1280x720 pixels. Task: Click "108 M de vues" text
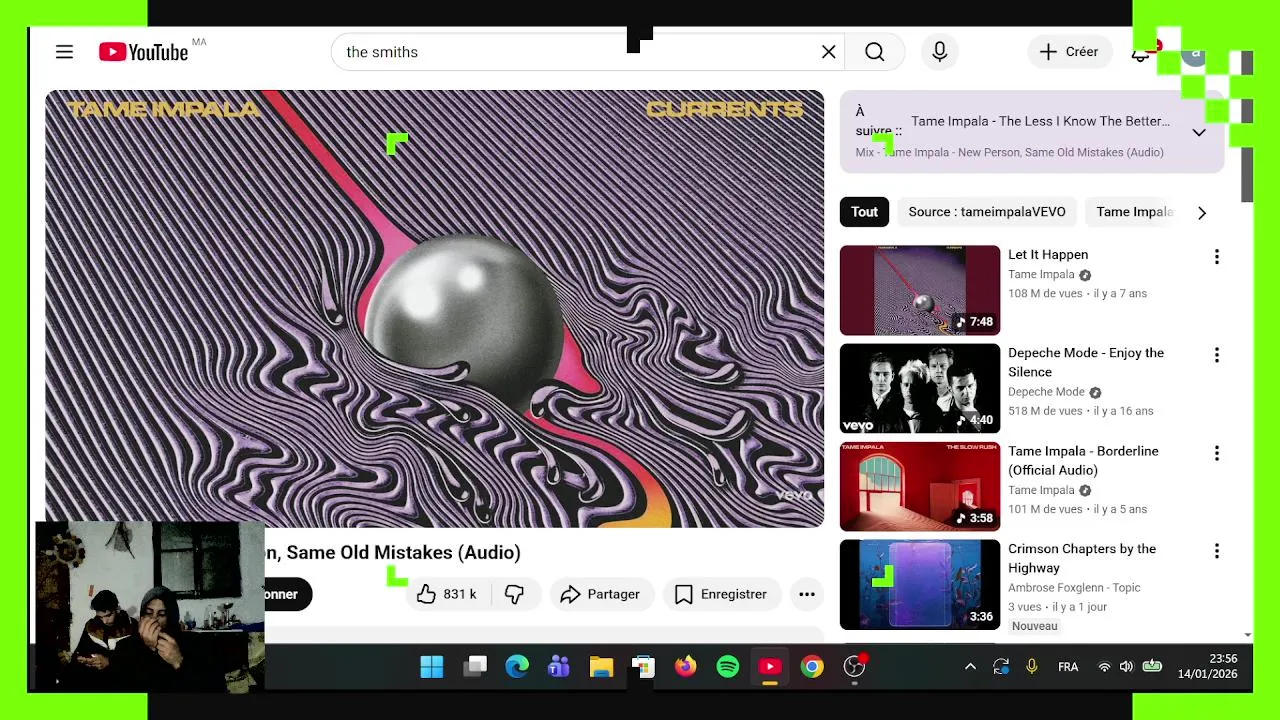pyautogui.click(x=1046, y=293)
